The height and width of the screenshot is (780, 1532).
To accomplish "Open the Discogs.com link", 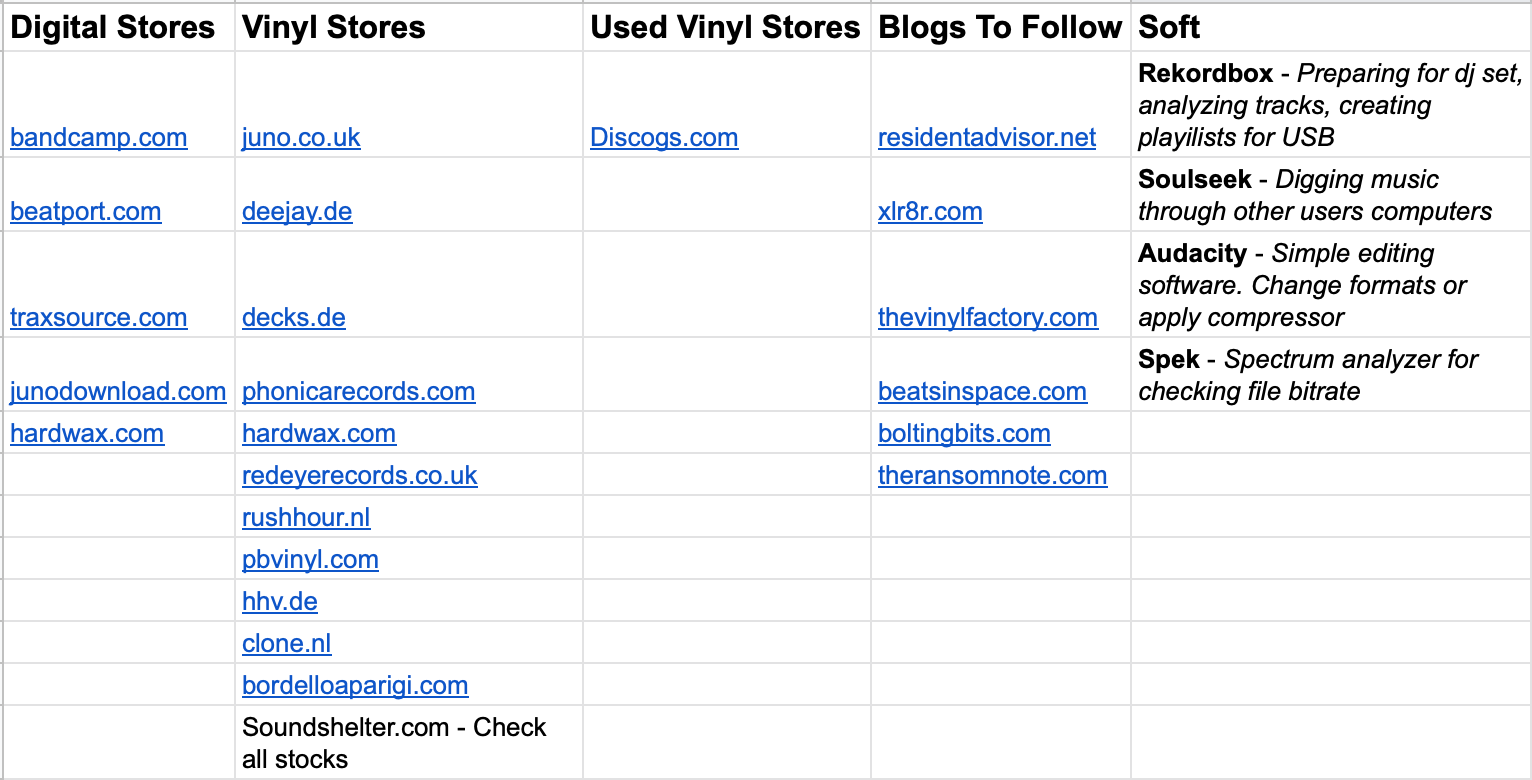I will (664, 137).
